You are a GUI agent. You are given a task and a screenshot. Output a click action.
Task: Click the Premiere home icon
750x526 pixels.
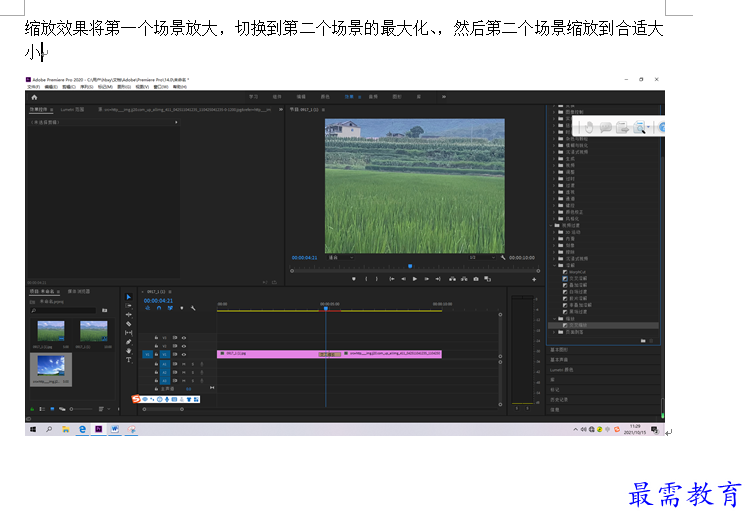34,97
